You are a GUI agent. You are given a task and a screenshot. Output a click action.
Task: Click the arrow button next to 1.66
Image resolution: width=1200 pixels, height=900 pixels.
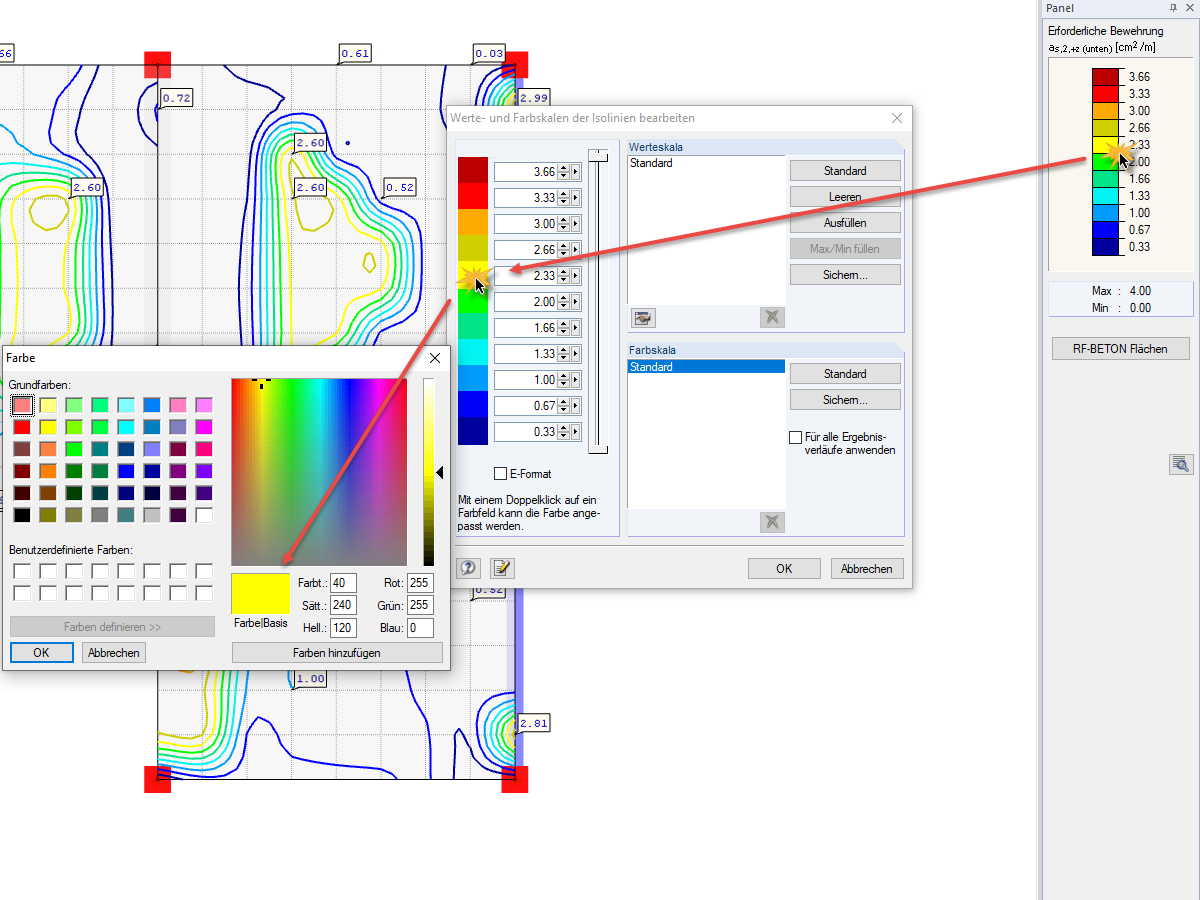click(576, 328)
